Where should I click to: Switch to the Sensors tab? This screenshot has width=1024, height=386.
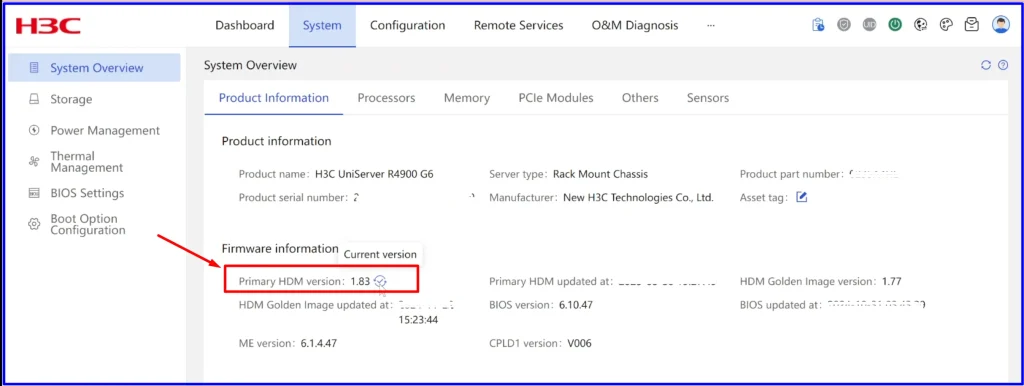708,98
